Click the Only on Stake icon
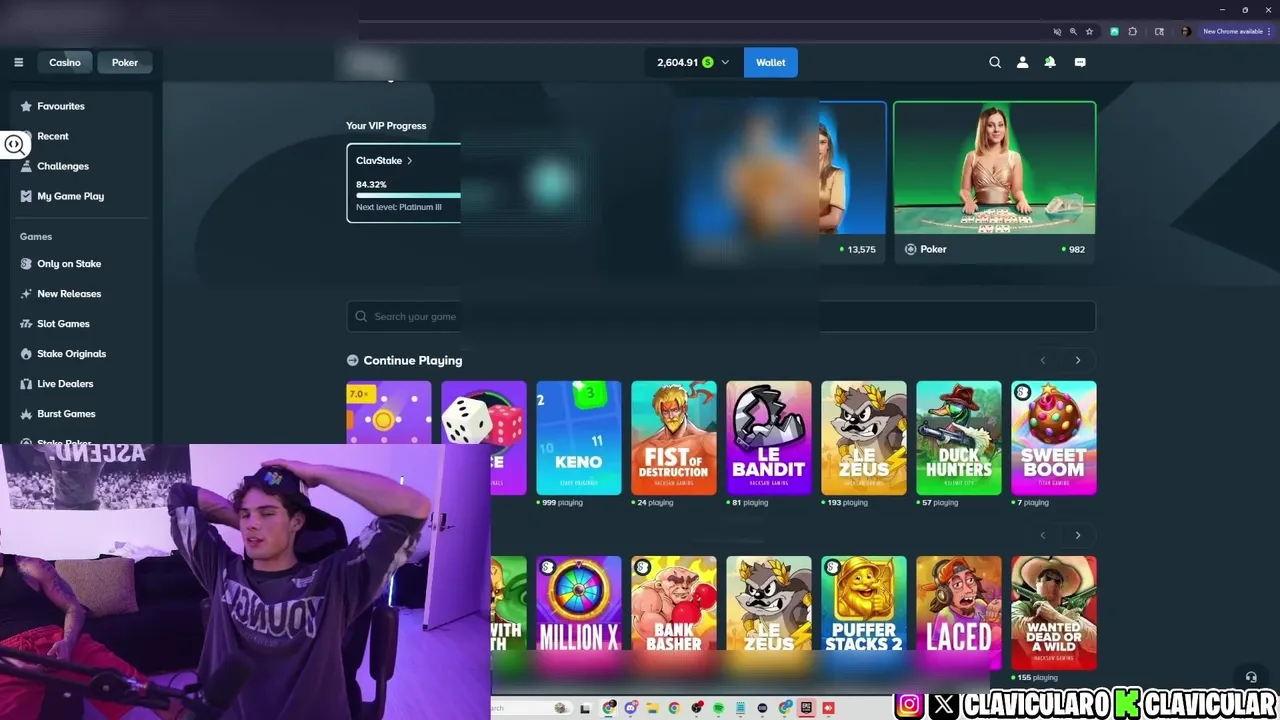 (x=26, y=264)
